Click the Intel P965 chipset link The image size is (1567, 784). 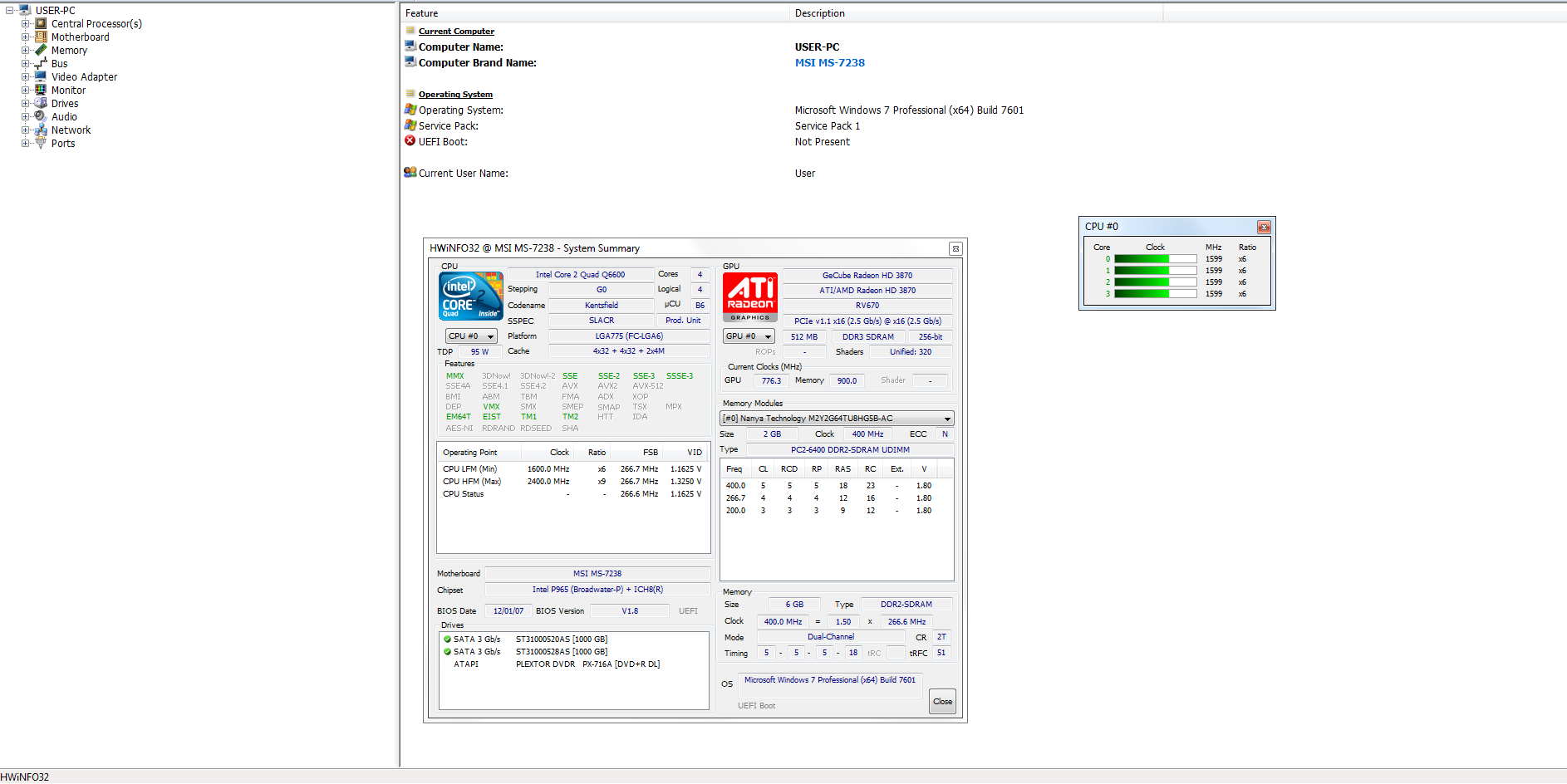[x=597, y=590]
